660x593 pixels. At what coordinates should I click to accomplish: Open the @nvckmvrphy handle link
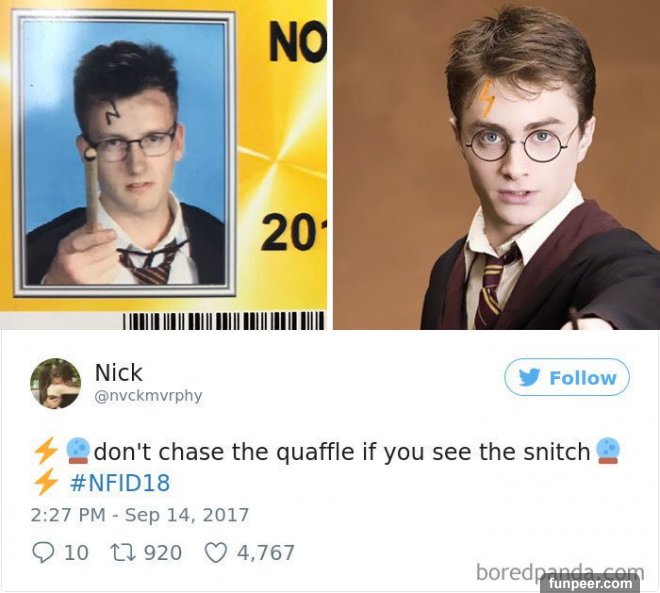pyautogui.click(x=148, y=396)
